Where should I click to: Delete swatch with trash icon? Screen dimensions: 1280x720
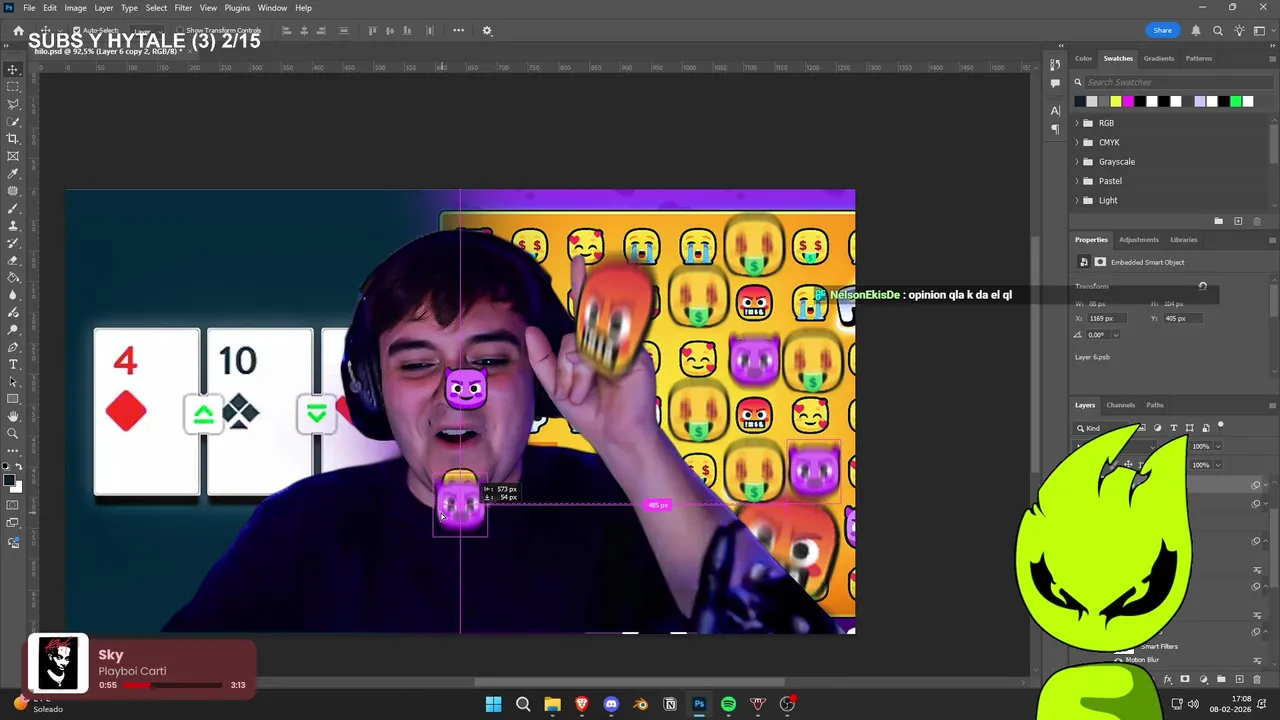pos(1257,221)
